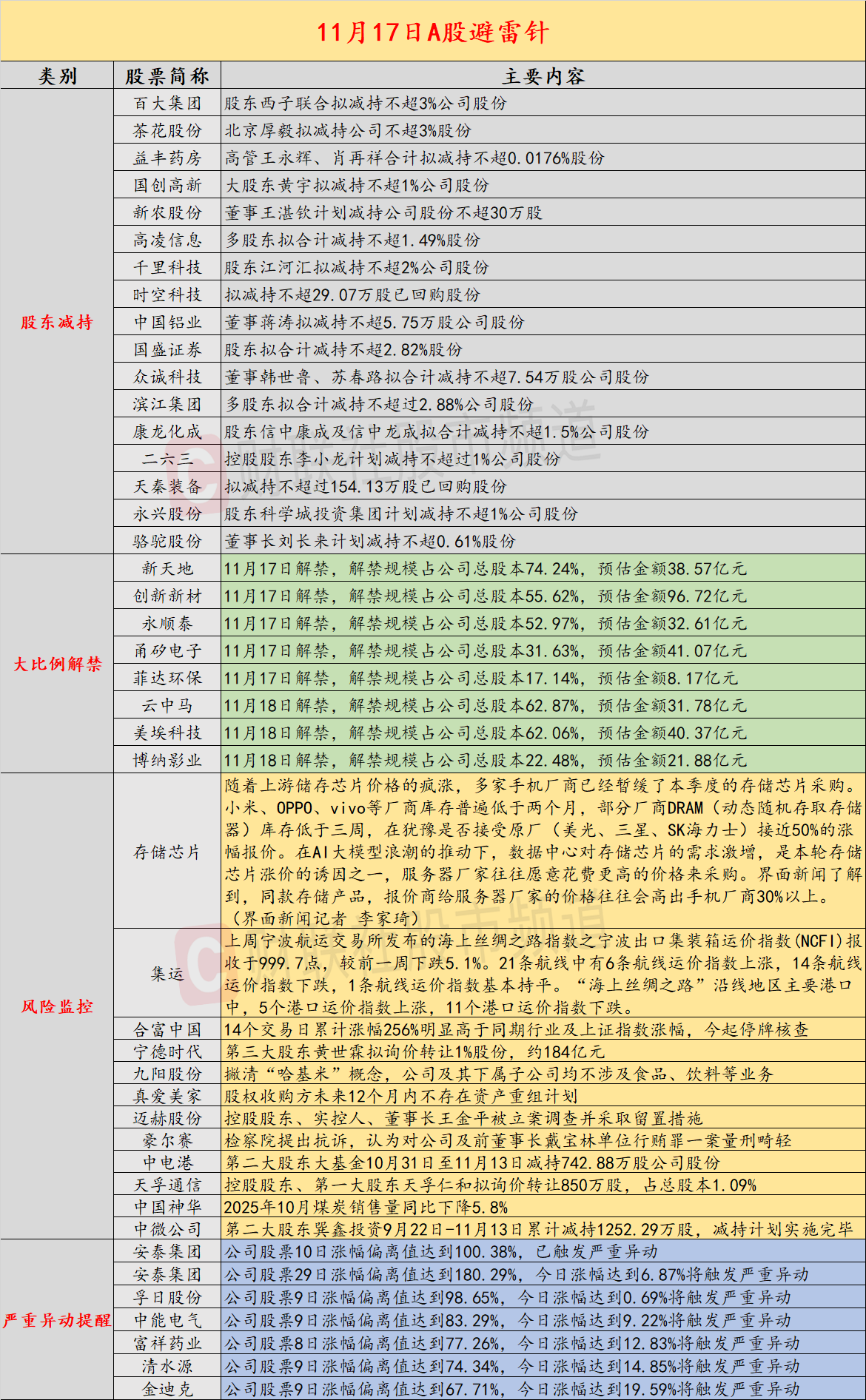Screen dimensions: 866x1400
Task: Click the stock name 中国神华
Action: click(167, 1208)
